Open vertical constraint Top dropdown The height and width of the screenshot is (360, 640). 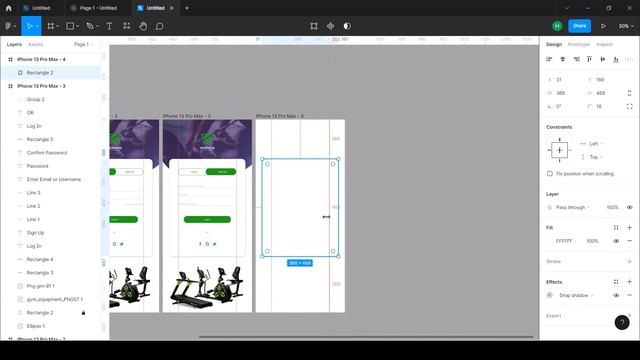pos(596,157)
